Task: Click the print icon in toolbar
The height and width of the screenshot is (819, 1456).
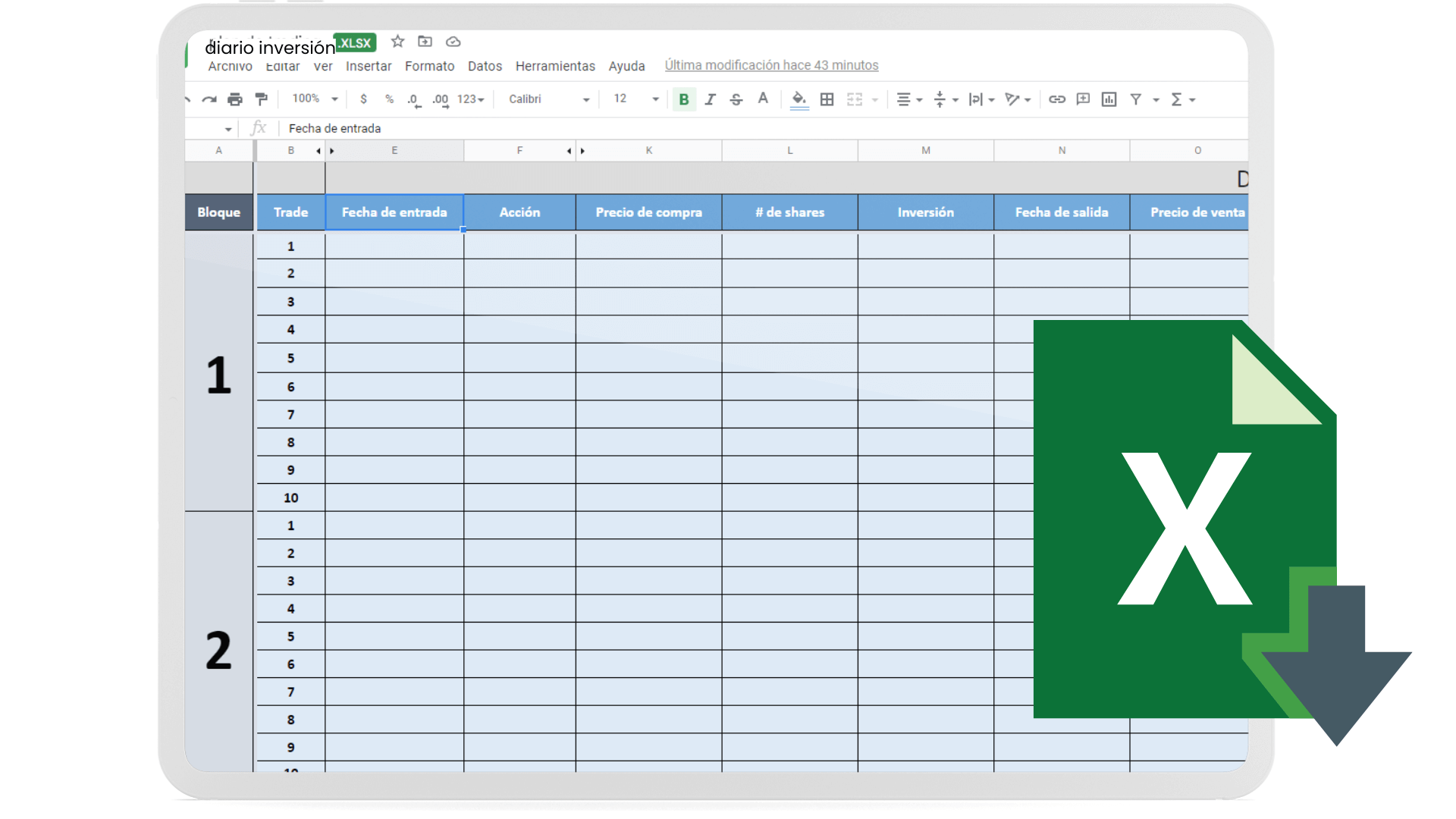Action: coord(235,99)
